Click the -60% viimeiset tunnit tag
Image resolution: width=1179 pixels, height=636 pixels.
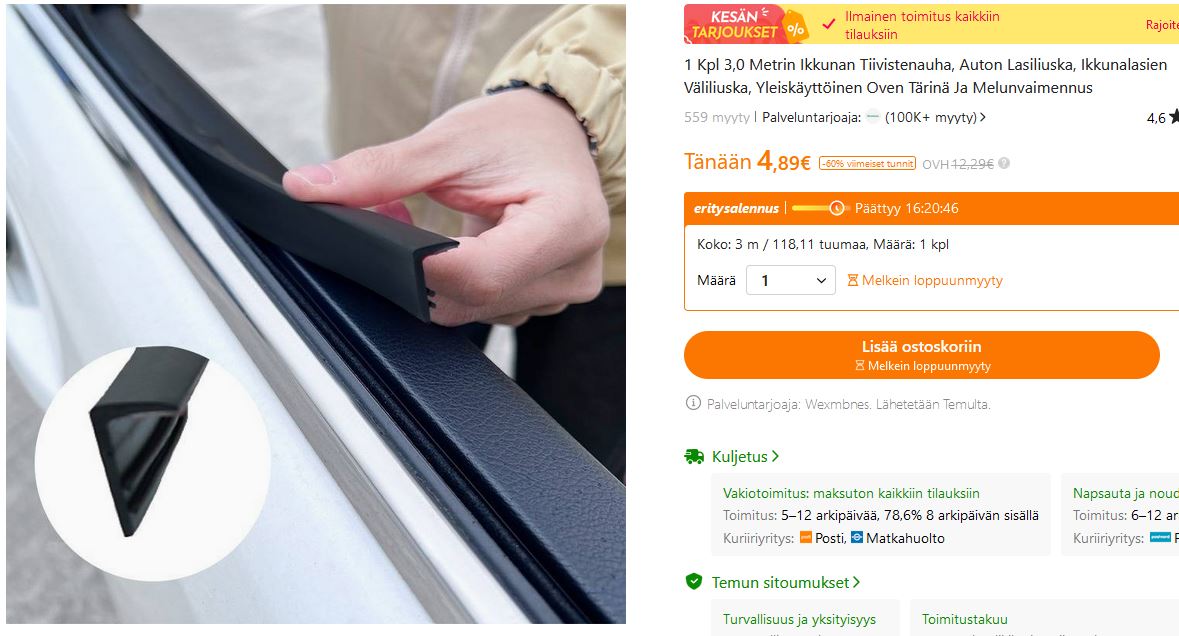(867, 163)
